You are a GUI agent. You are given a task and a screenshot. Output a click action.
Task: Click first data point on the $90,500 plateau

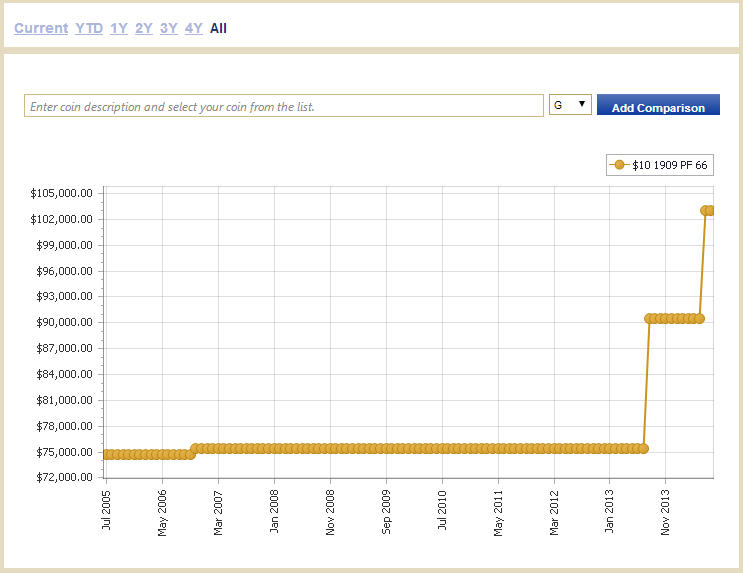click(650, 318)
